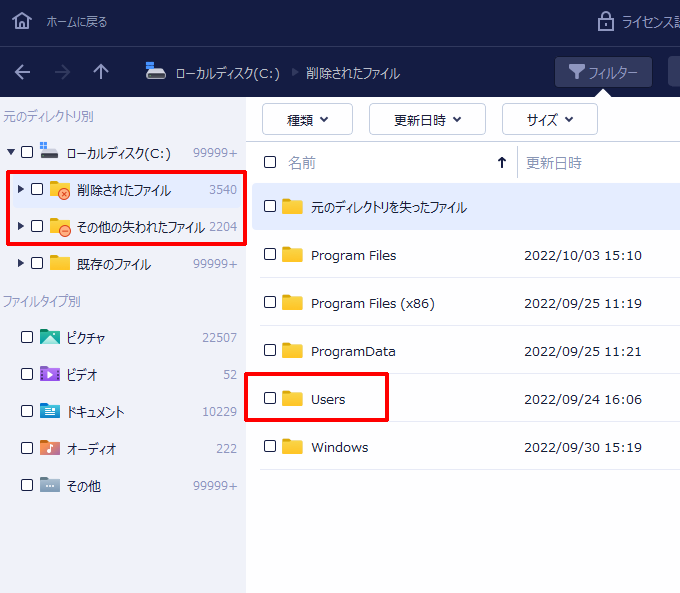Click the Audio file type icon
680x593 pixels.
coord(50,448)
